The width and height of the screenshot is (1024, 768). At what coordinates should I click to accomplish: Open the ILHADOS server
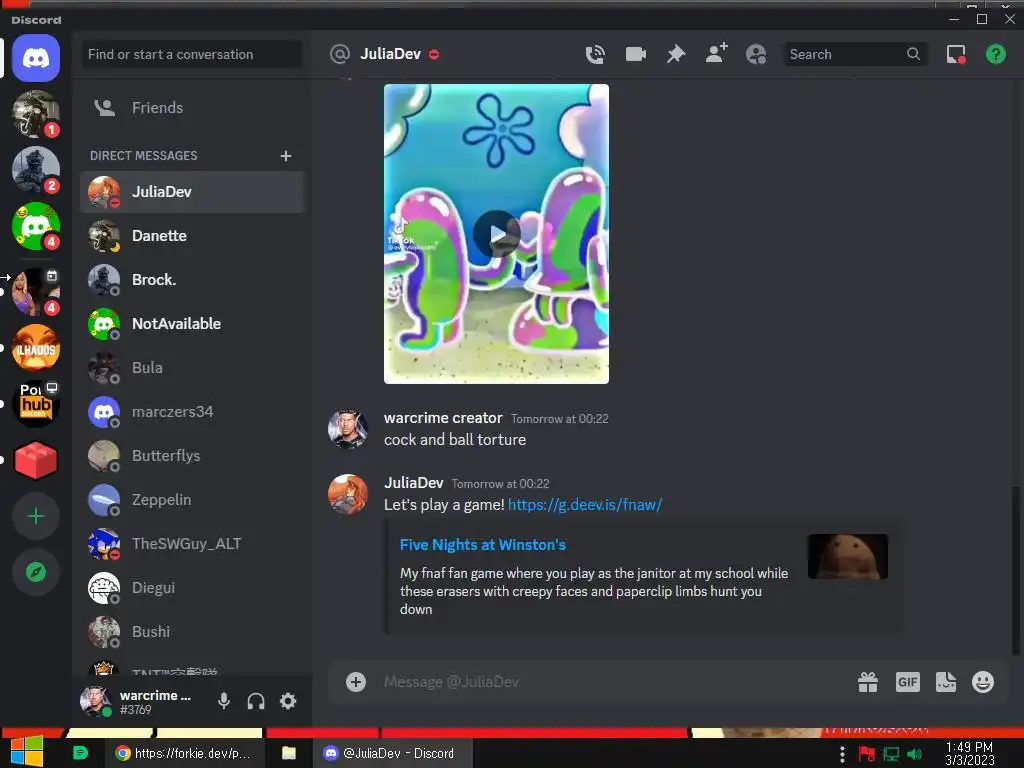point(36,347)
